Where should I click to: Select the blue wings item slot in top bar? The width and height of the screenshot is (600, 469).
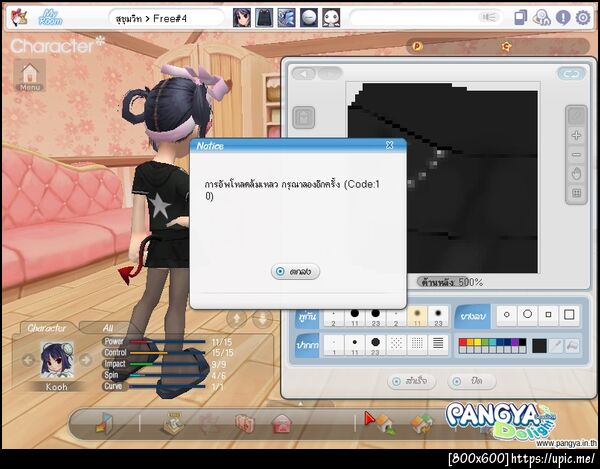tap(286, 18)
